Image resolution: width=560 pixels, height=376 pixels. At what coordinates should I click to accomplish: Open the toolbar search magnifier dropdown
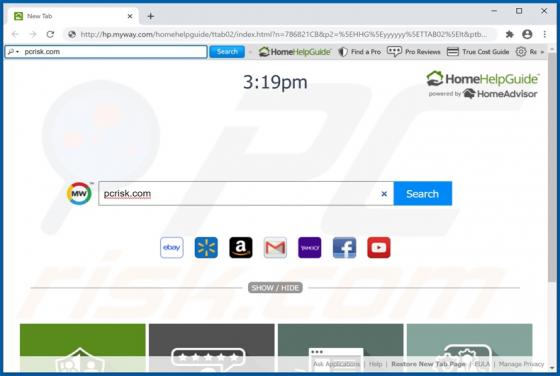click(x=13, y=52)
